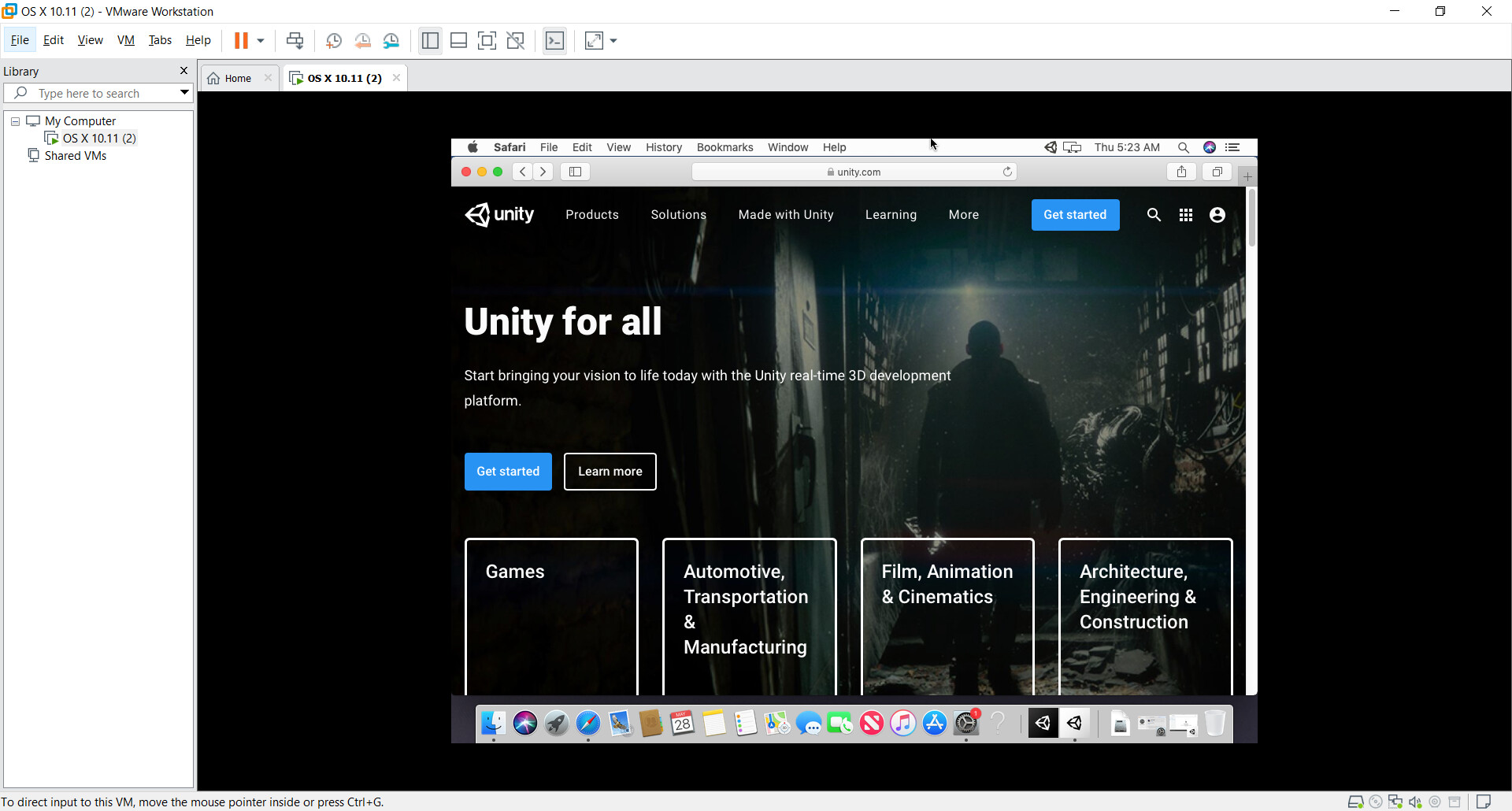Screen dimensions: 1512x811
Task: Open the VMware Tabs menu
Action: click(x=160, y=40)
